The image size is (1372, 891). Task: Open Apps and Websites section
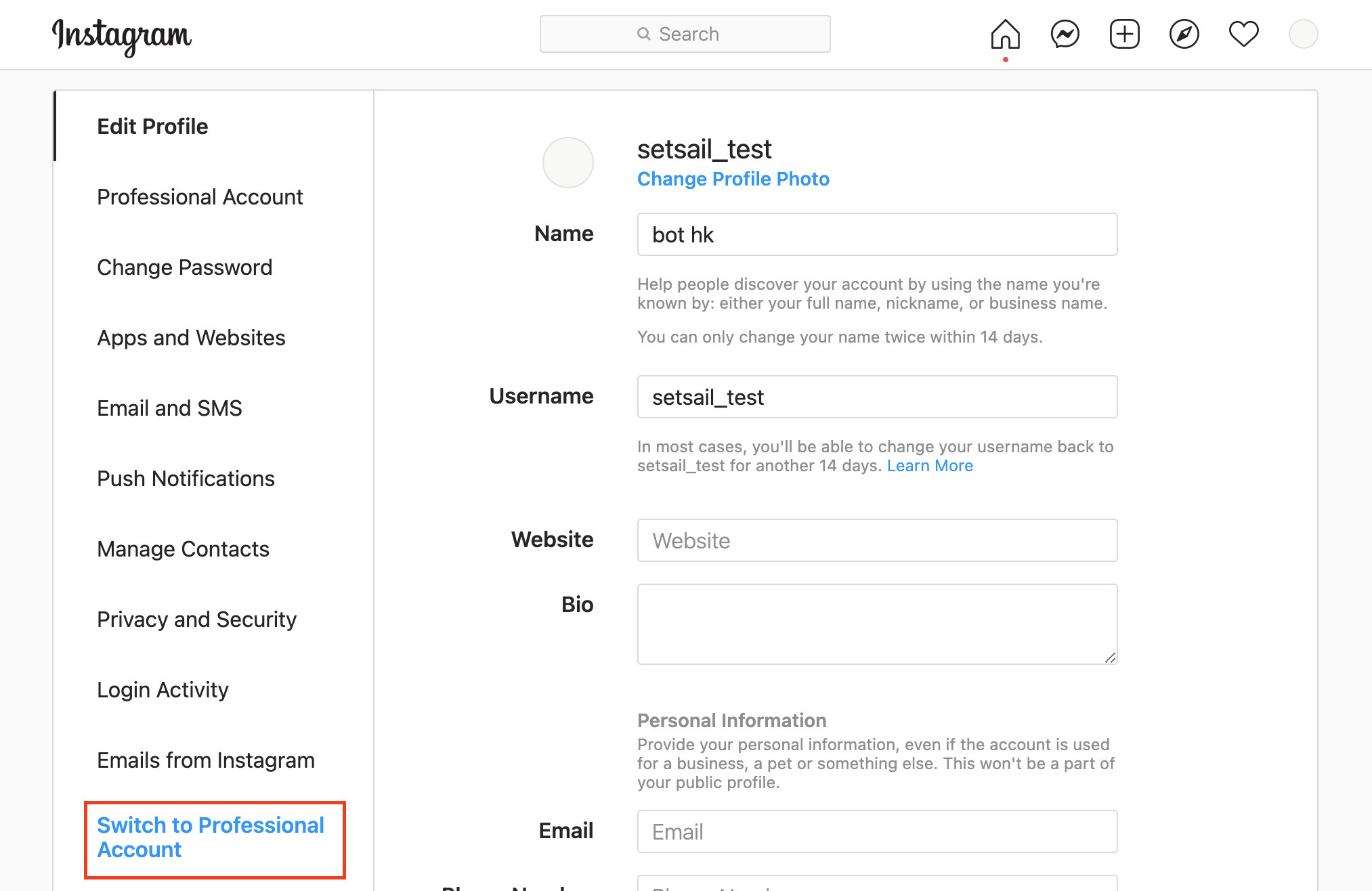191,338
